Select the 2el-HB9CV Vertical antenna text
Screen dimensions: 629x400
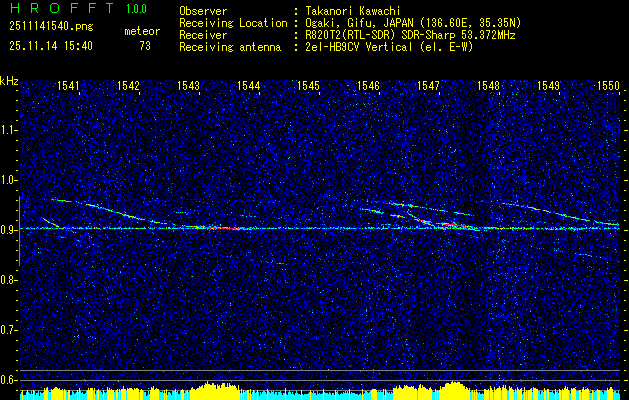click(389, 47)
